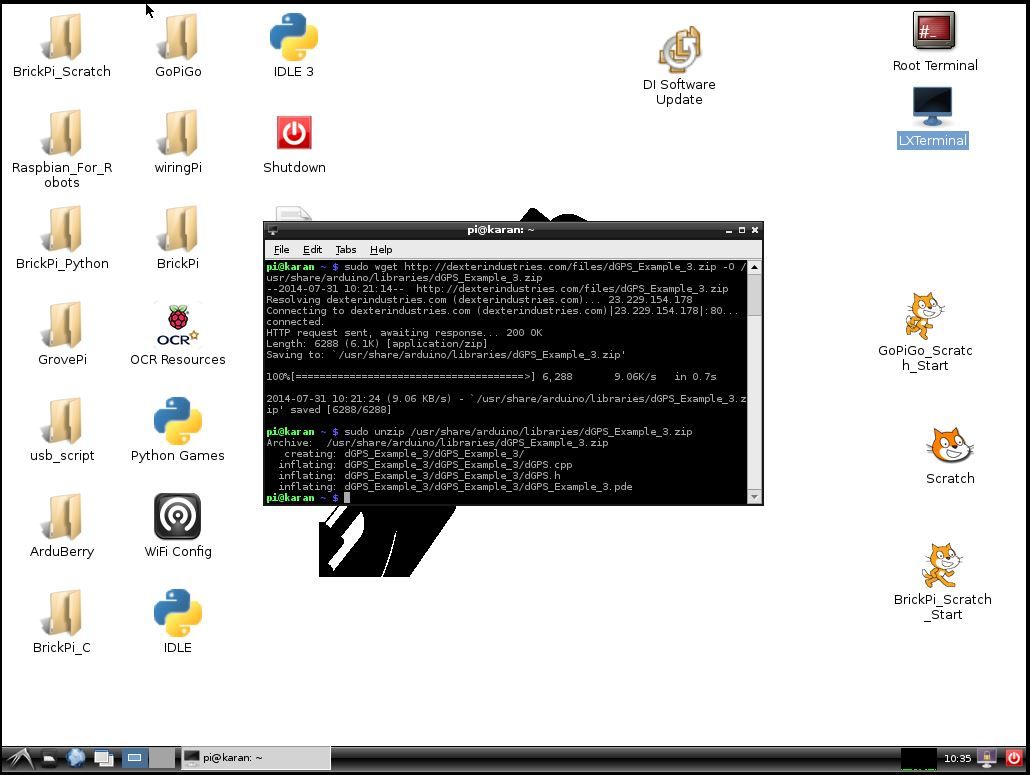Maximize the pi@karan terminal window

(742, 231)
